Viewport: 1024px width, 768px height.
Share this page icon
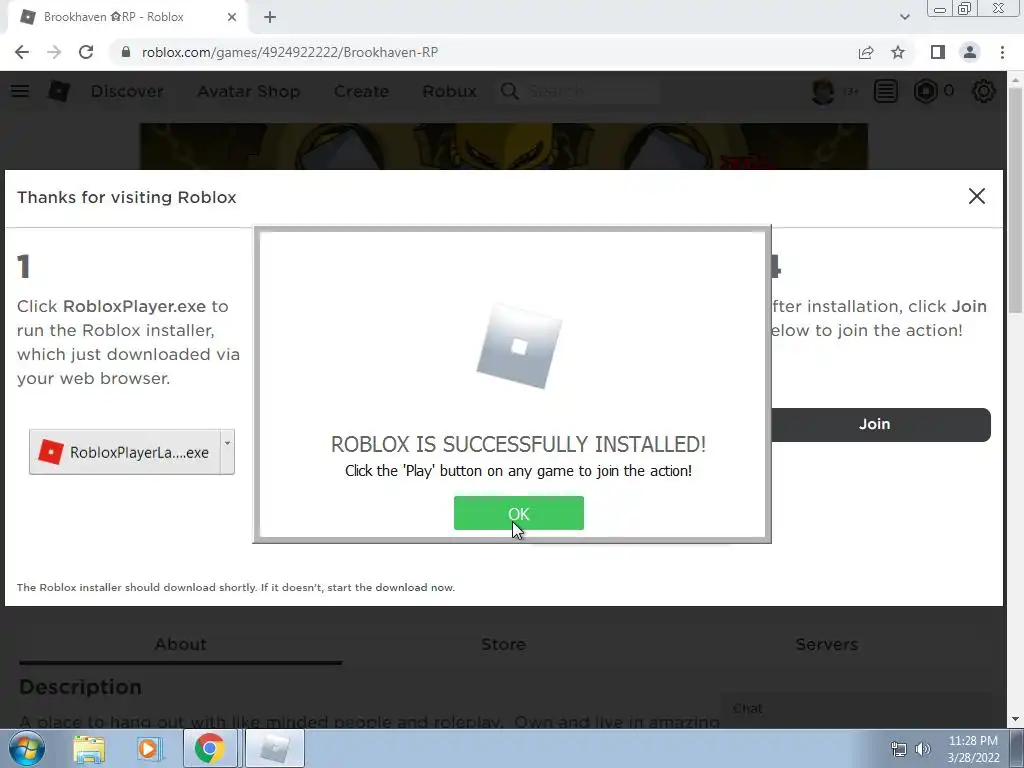[x=866, y=52]
